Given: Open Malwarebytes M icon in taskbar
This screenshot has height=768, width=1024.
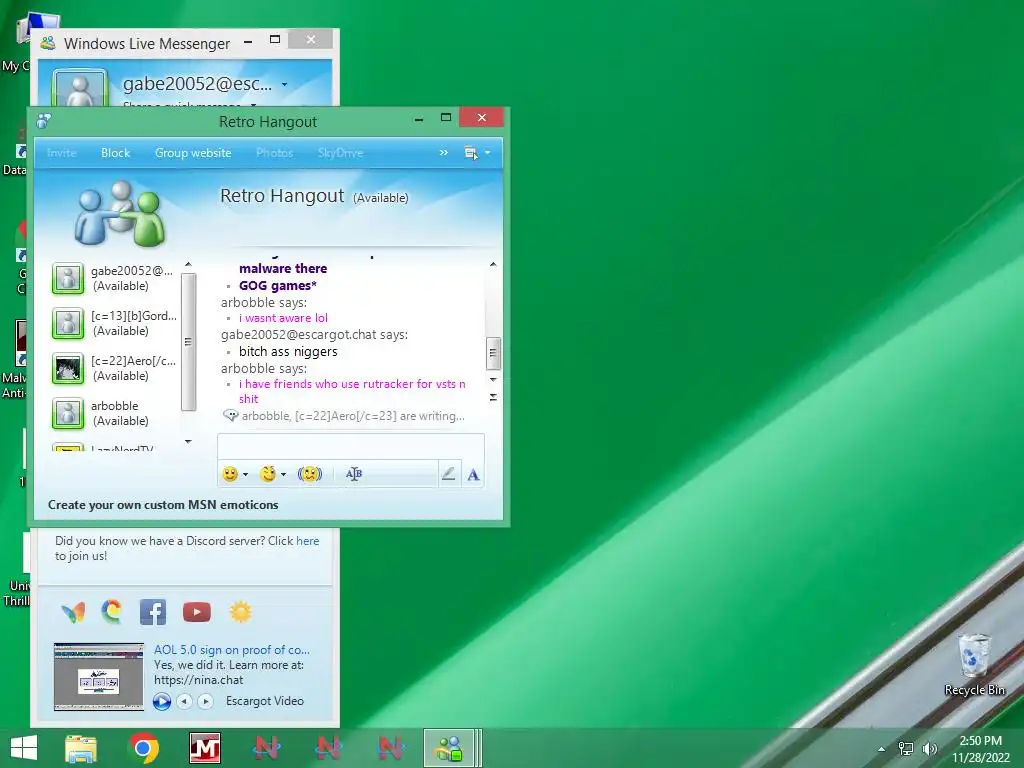Looking at the screenshot, I should pos(204,748).
